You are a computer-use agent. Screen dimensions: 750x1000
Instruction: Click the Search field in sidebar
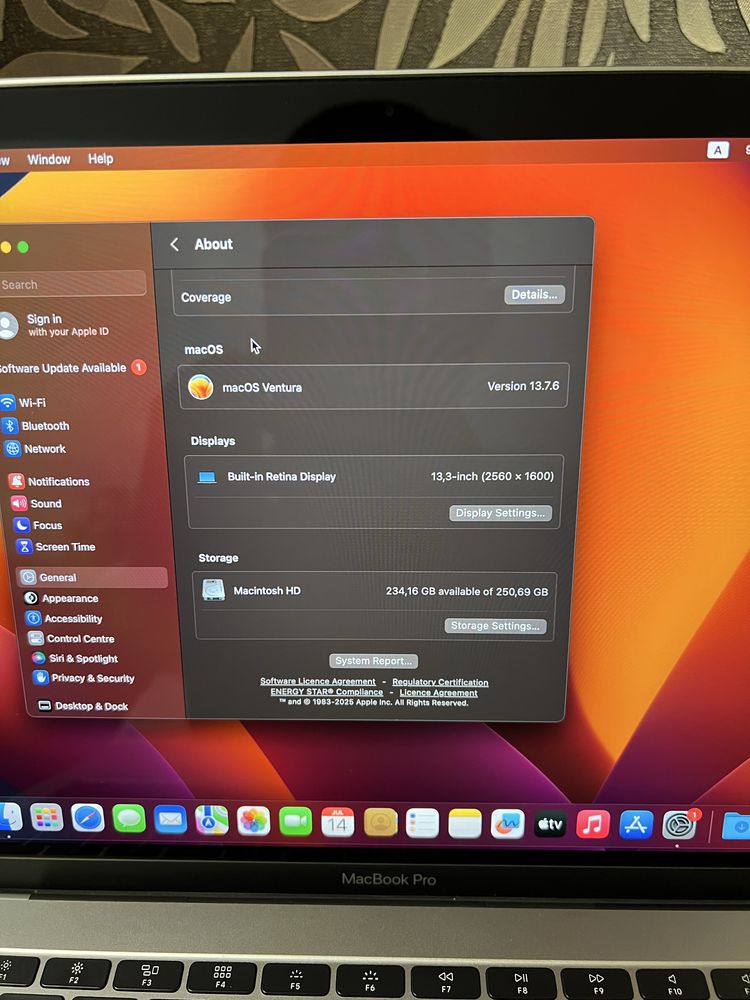click(x=72, y=284)
